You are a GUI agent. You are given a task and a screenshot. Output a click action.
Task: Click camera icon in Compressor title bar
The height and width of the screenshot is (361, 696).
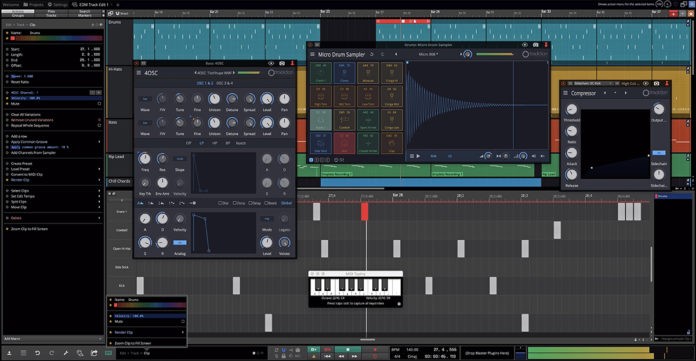656,83
